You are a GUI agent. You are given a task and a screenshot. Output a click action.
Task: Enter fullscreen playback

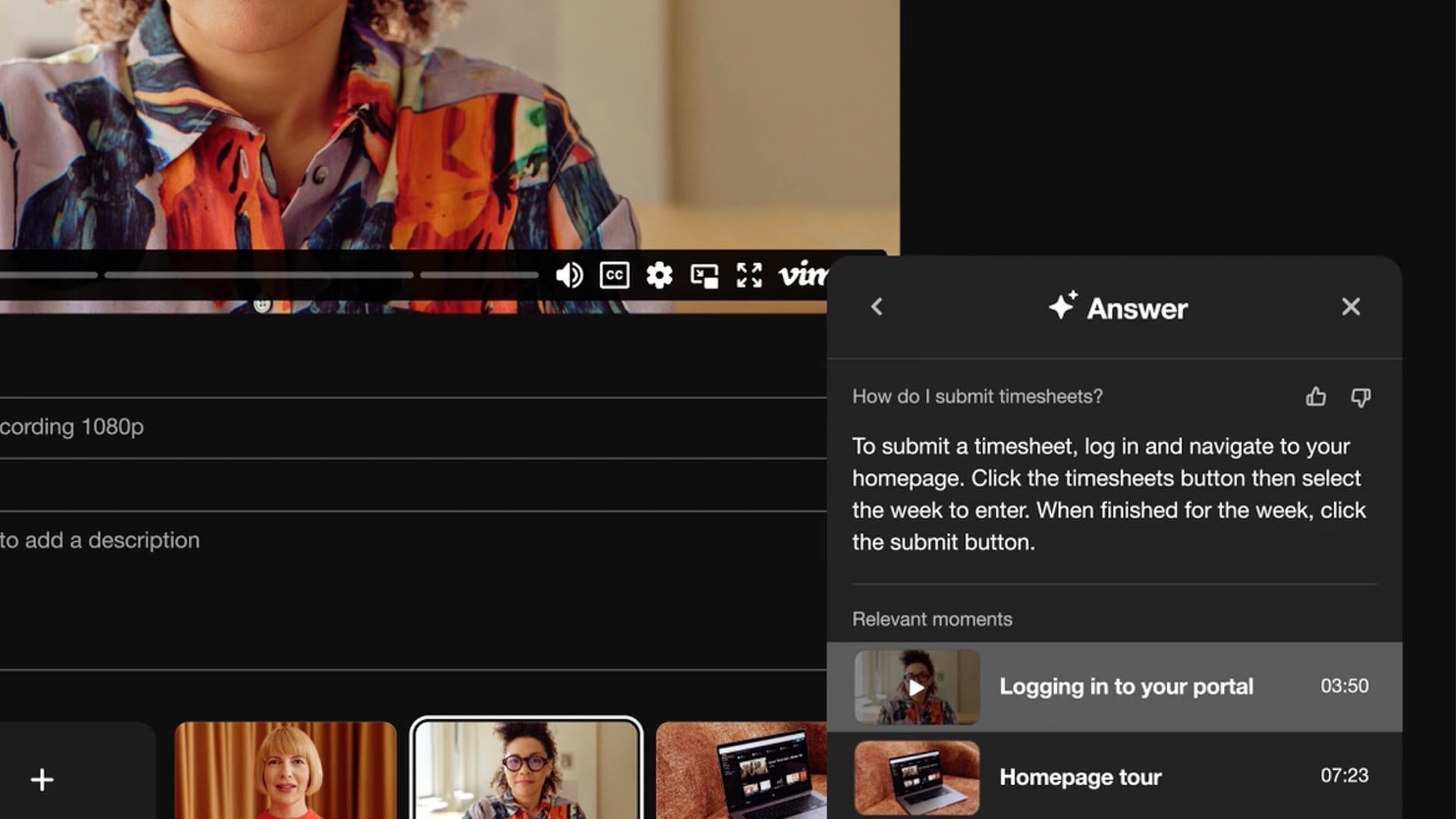(x=749, y=275)
